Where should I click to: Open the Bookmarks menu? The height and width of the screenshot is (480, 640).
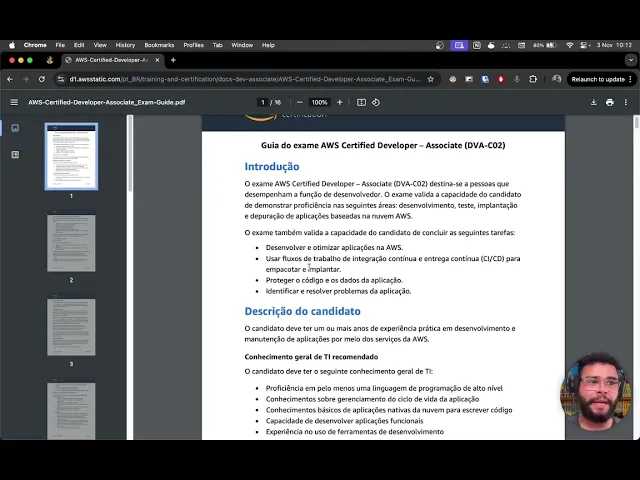click(x=159, y=45)
